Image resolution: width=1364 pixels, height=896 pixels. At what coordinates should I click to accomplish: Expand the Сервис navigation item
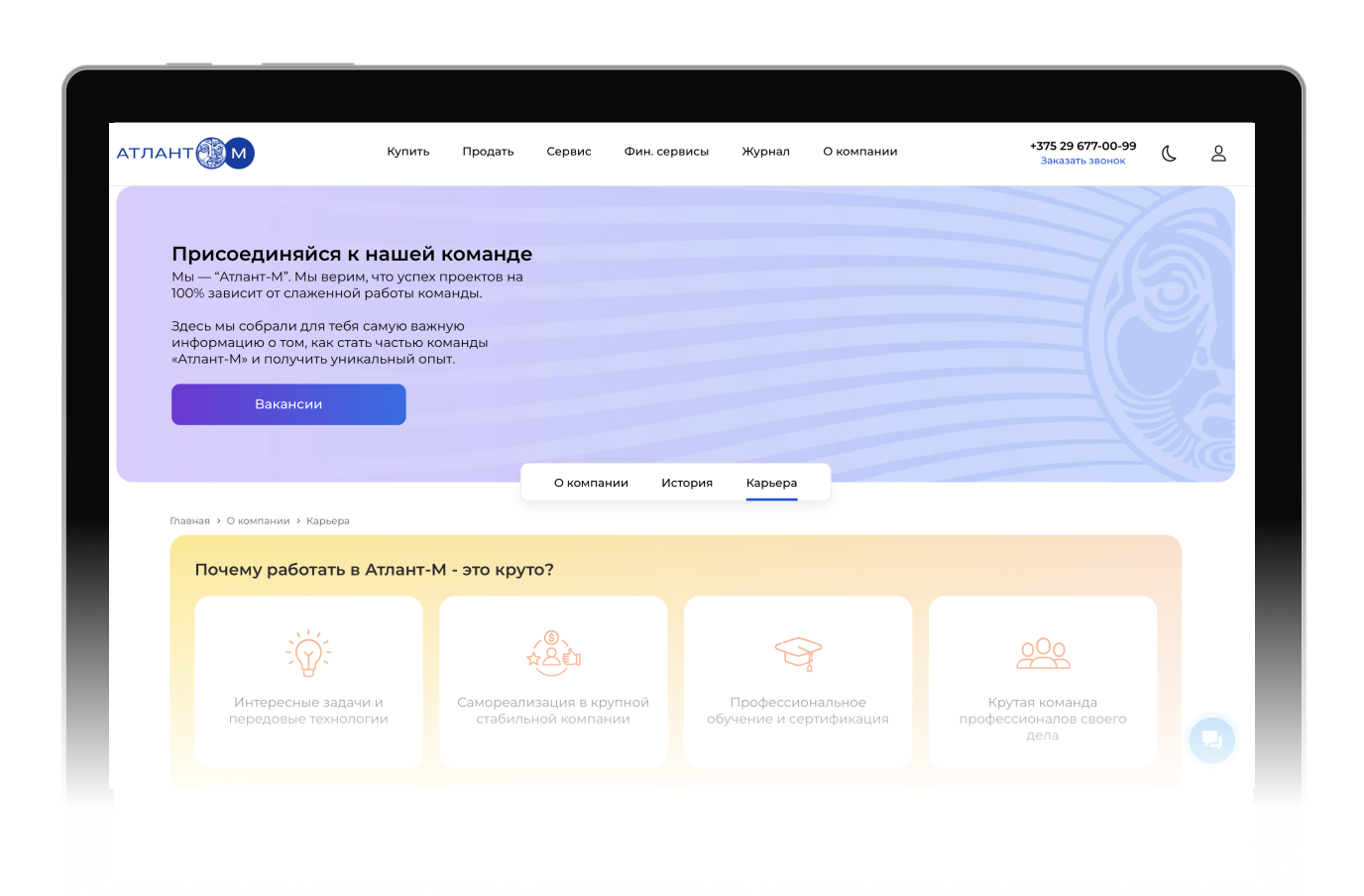click(568, 152)
